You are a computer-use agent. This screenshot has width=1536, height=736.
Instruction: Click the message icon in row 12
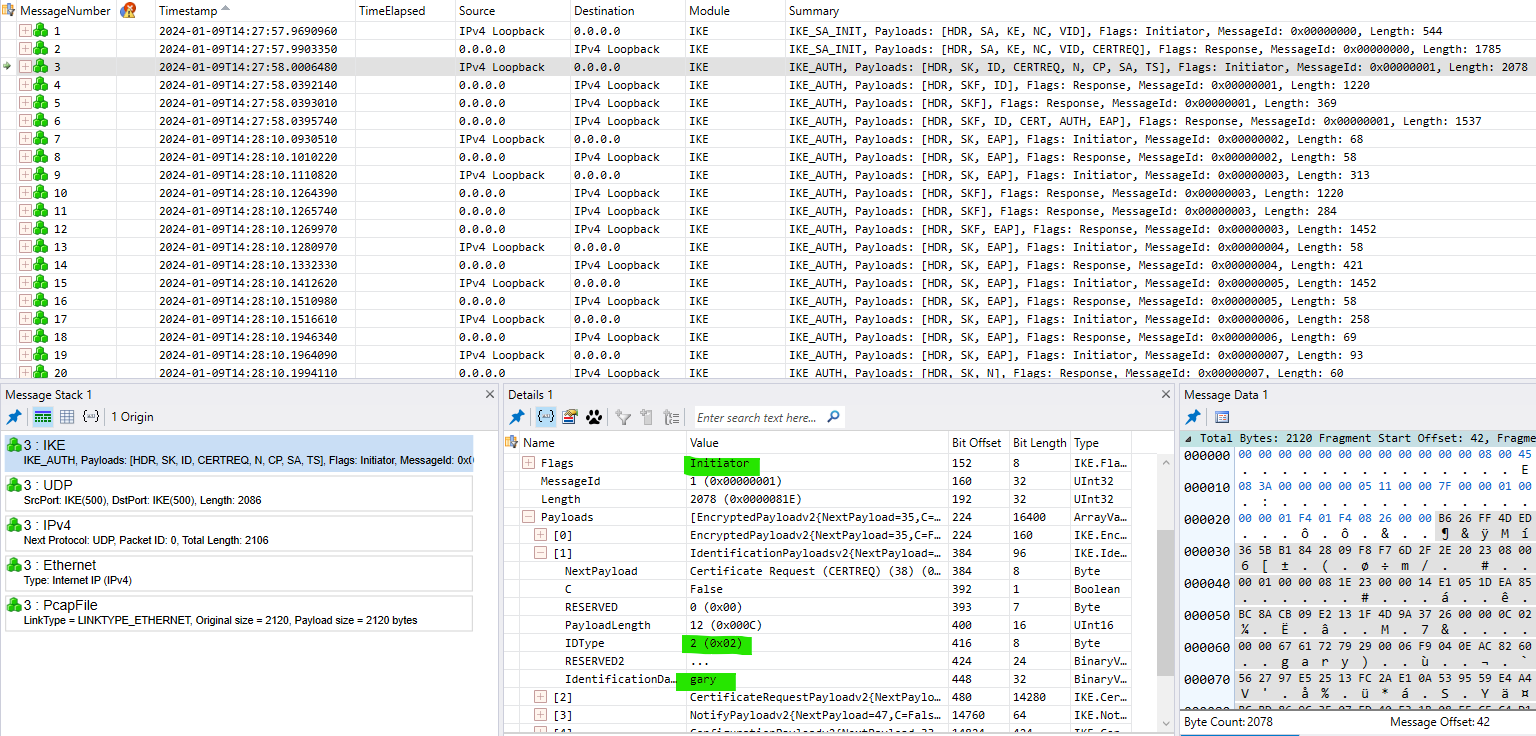41,229
